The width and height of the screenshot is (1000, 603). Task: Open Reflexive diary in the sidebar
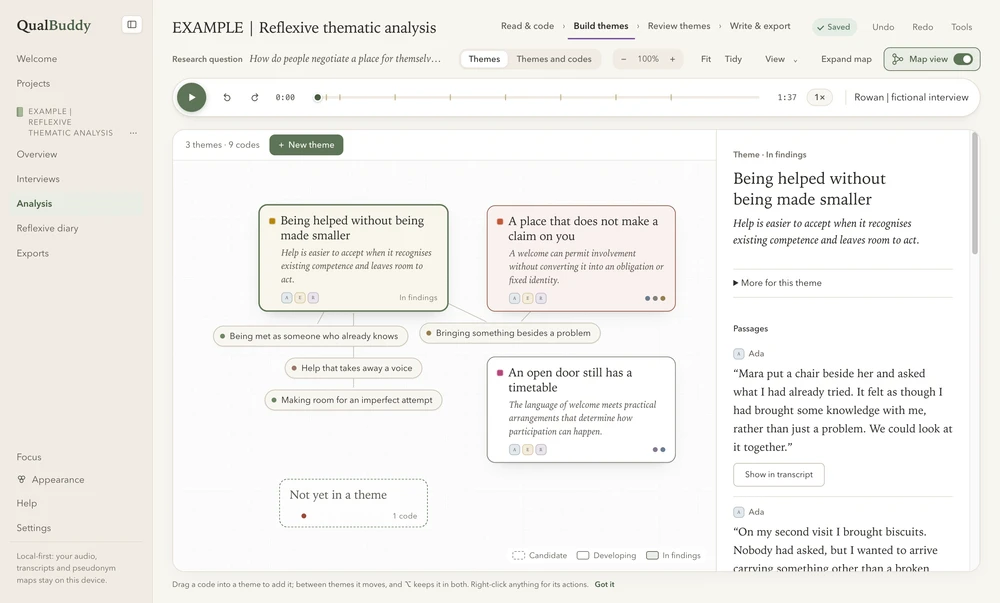click(48, 228)
